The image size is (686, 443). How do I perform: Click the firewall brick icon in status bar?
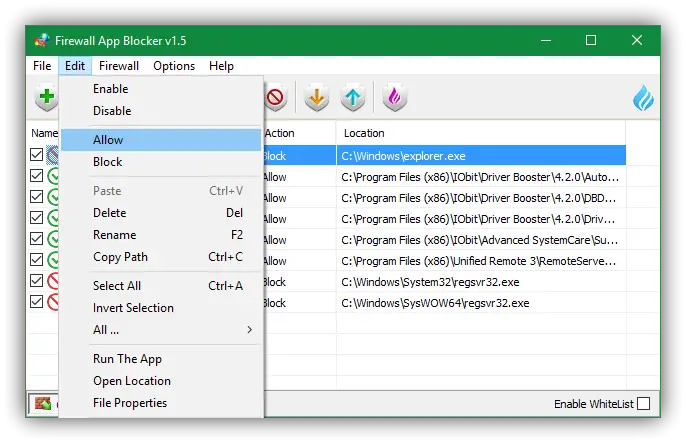coord(43,403)
